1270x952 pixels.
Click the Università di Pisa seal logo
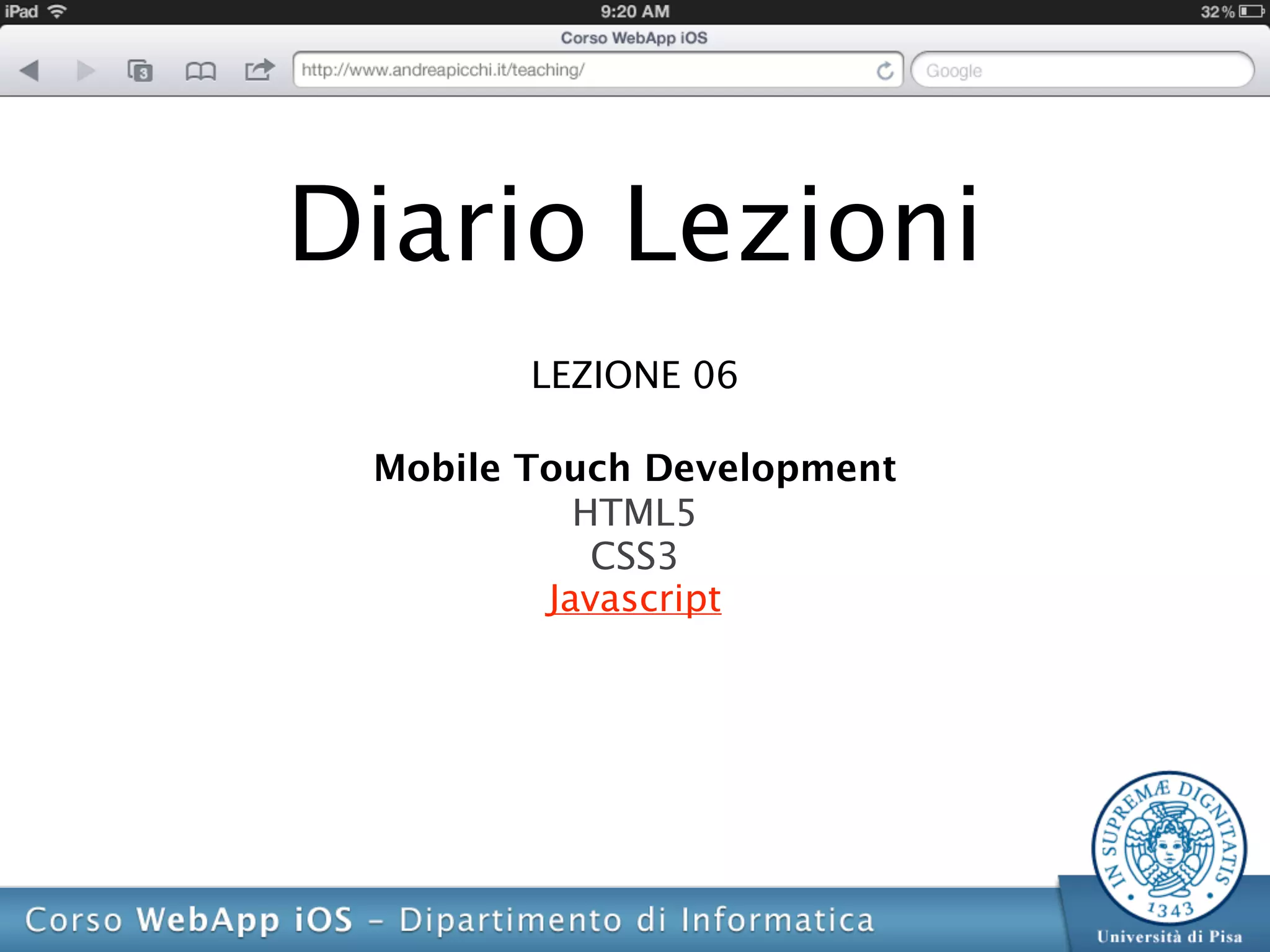click(1169, 849)
